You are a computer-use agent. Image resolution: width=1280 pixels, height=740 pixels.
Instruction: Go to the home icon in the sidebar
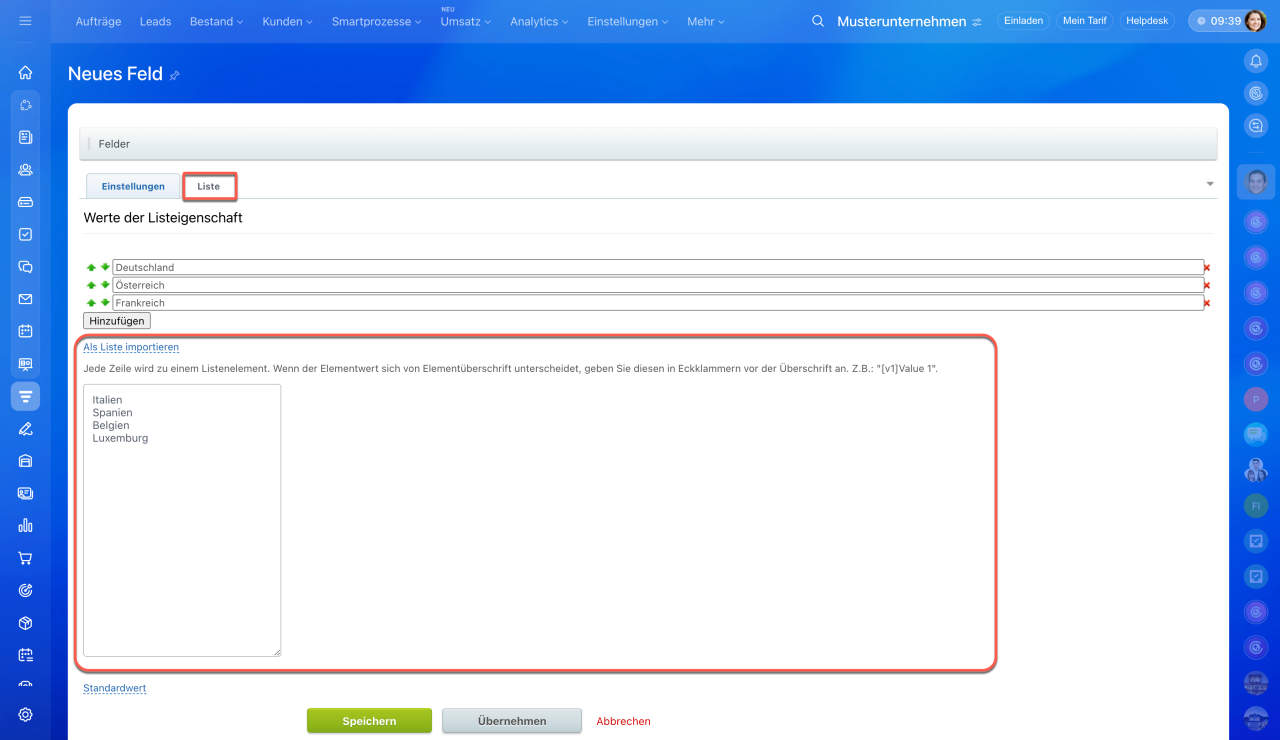click(26, 72)
